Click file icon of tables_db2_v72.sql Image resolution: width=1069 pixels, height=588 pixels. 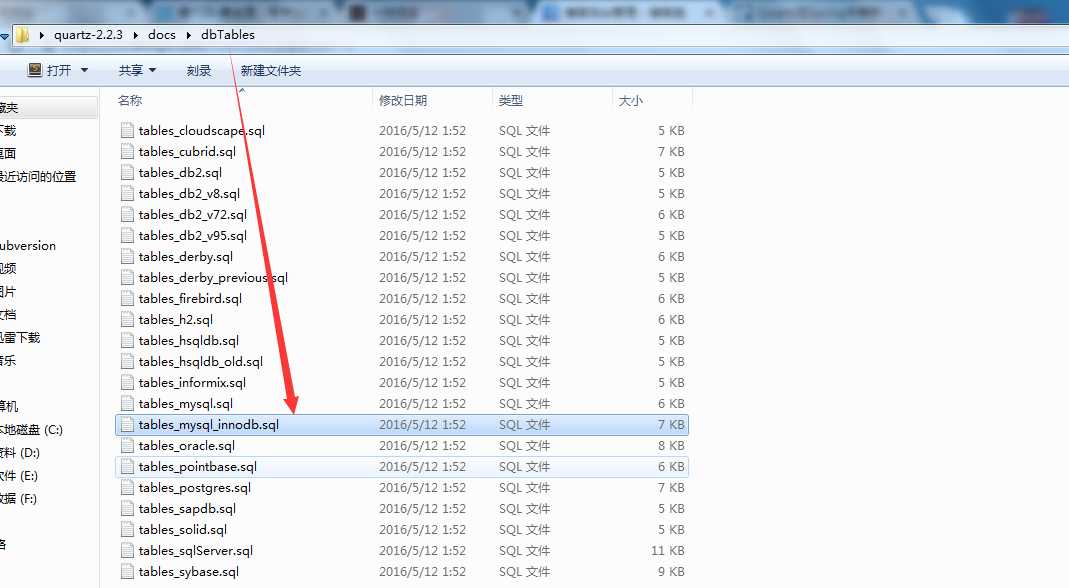127,214
